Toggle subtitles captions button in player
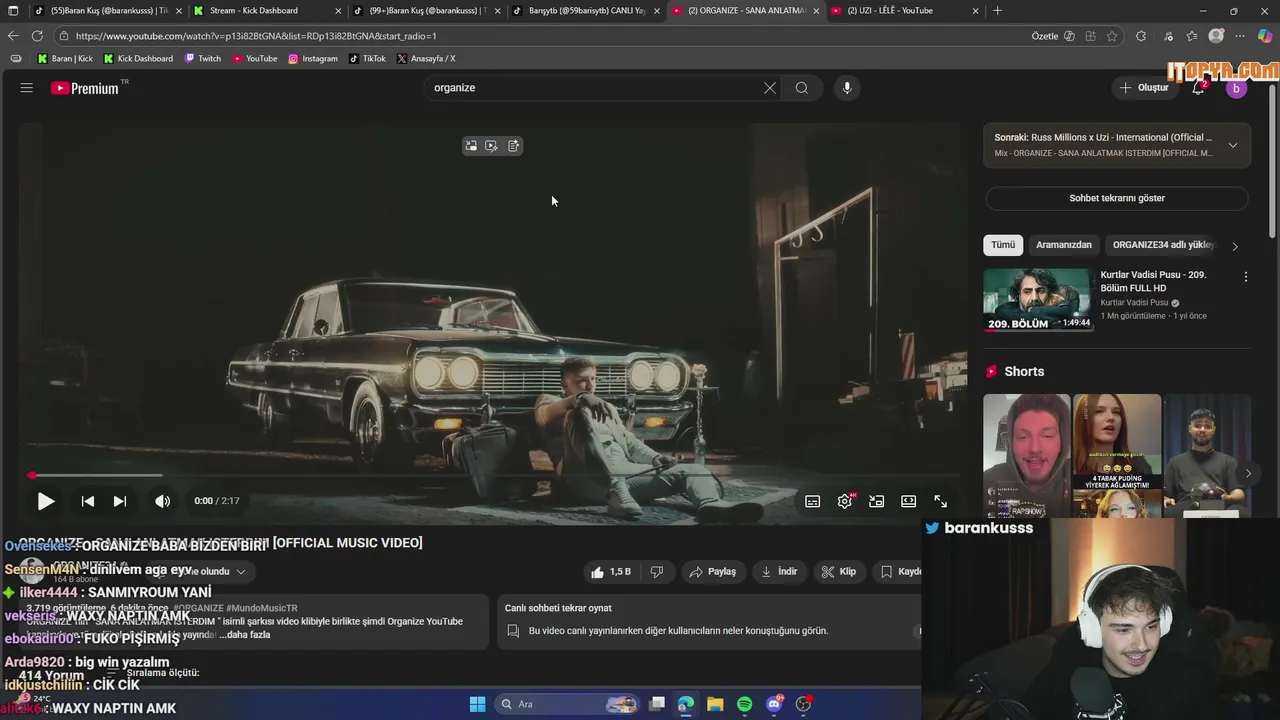 coord(813,501)
